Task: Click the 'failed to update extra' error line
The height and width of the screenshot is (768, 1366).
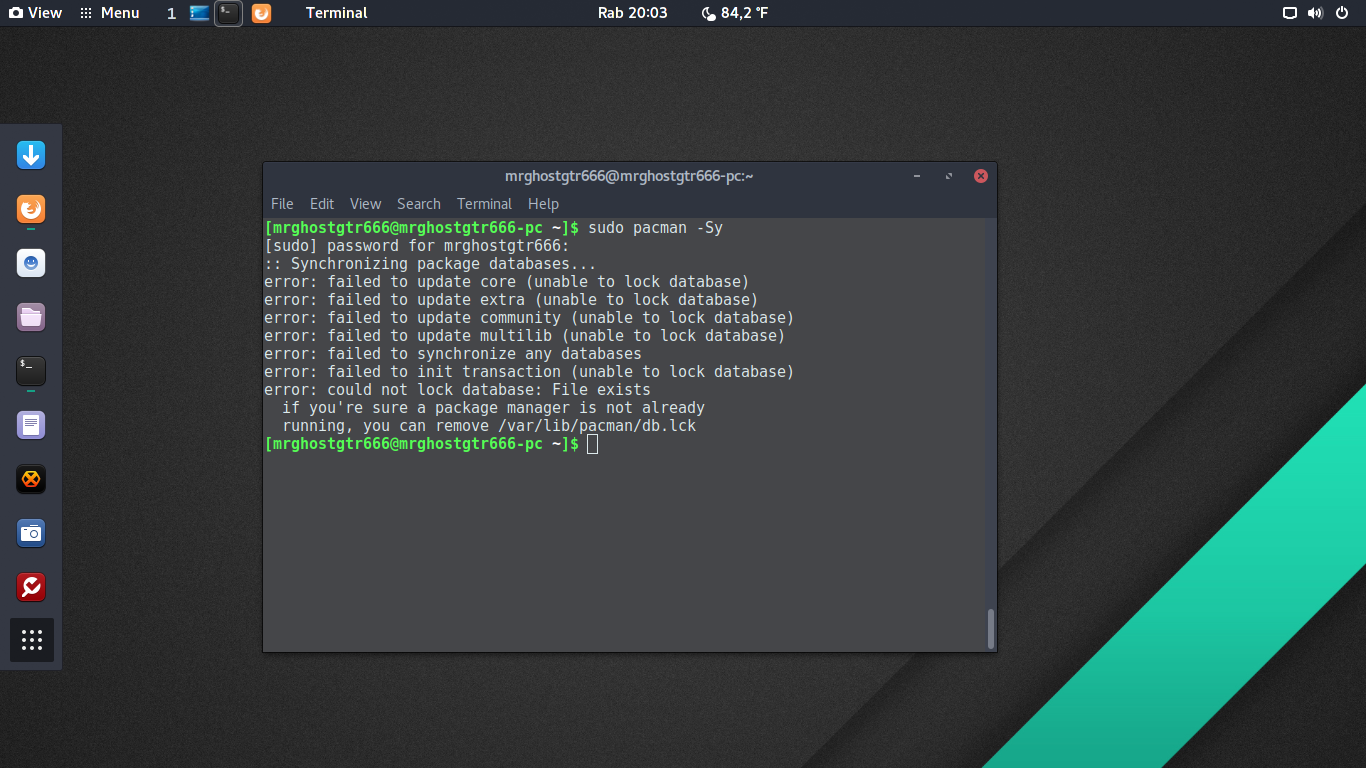Action: (511, 300)
